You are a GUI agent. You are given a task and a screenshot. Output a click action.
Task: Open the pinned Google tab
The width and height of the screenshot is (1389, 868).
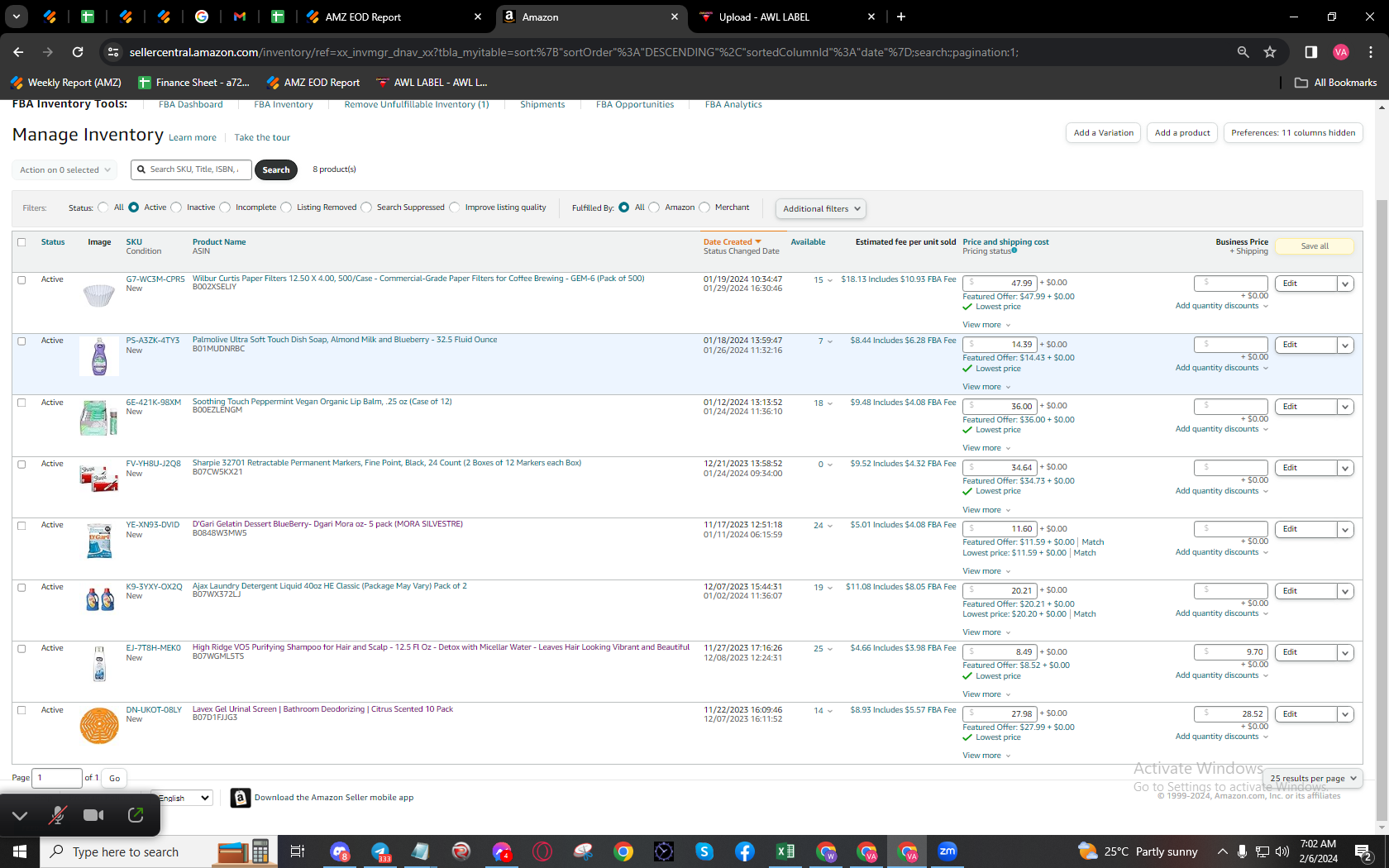tap(202, 17)
